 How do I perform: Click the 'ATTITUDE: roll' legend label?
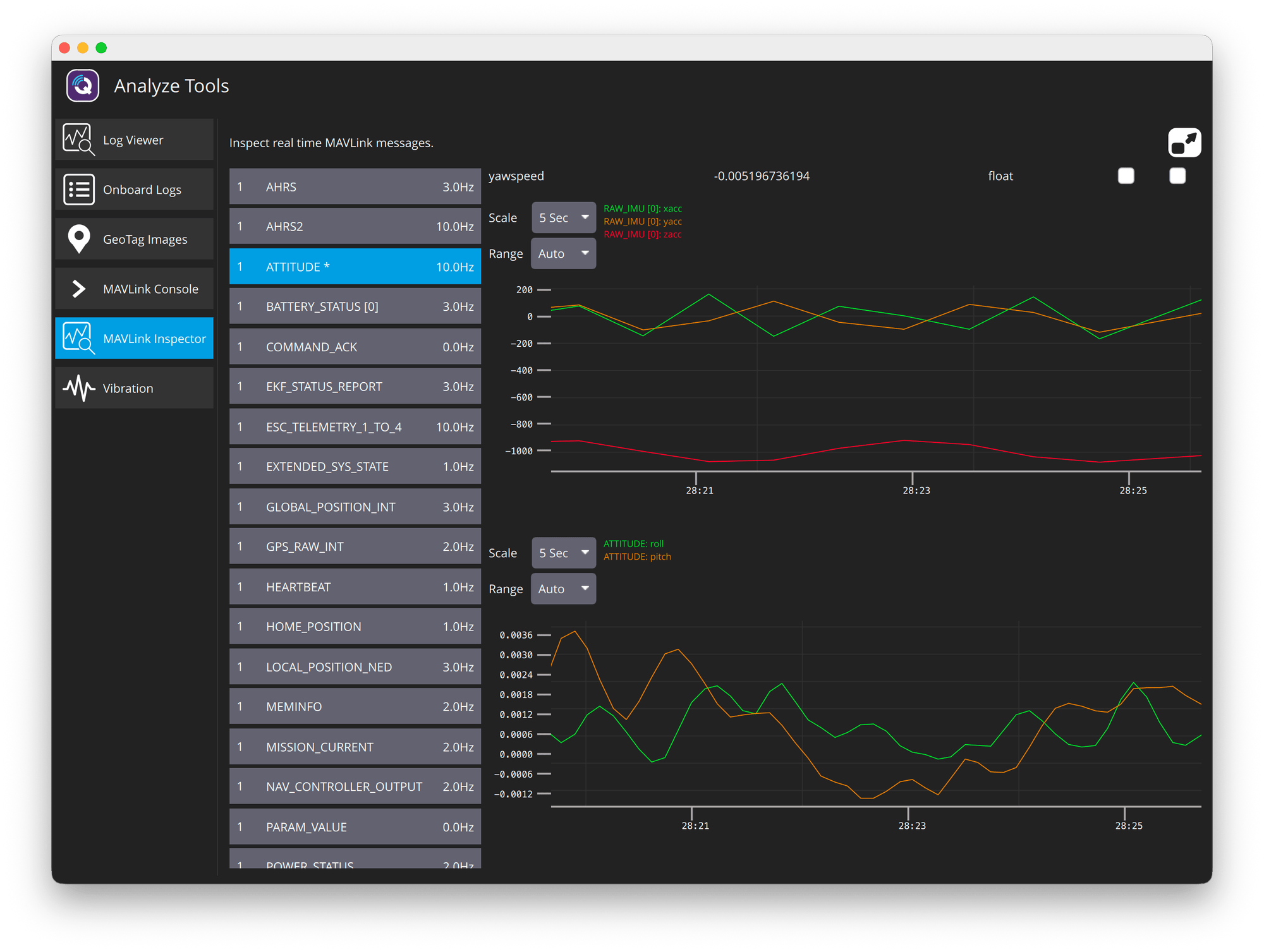pos(634,544)
